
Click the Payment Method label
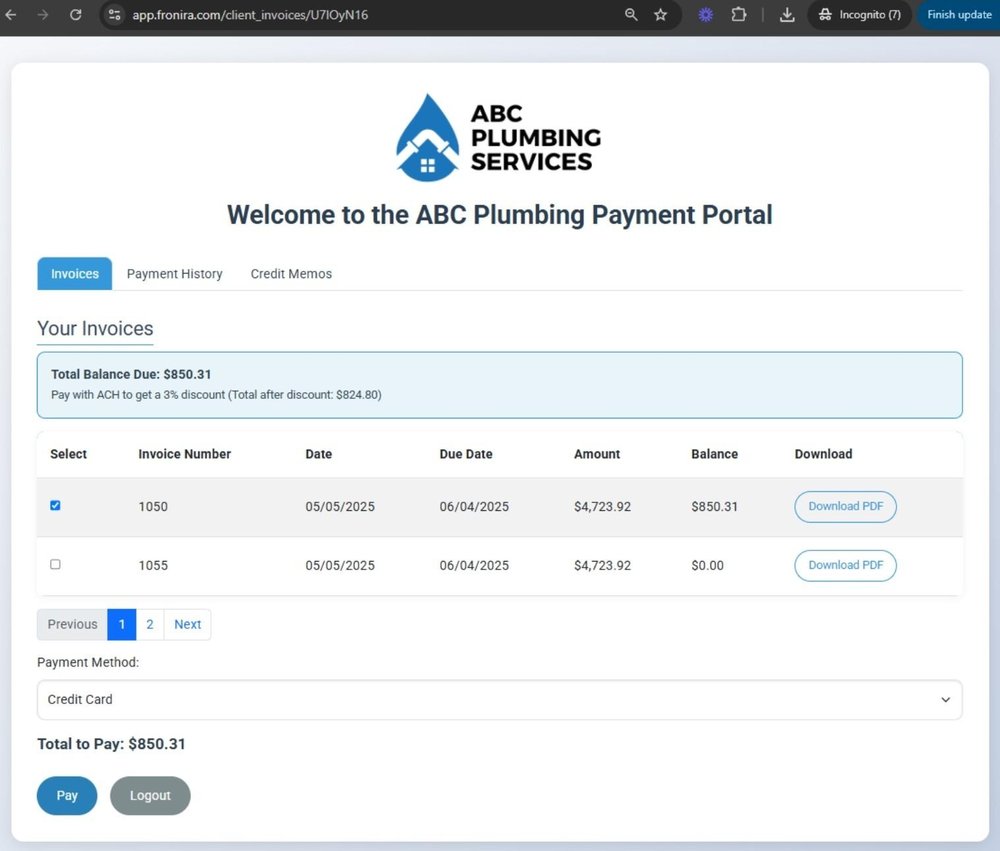pos(88,662)
